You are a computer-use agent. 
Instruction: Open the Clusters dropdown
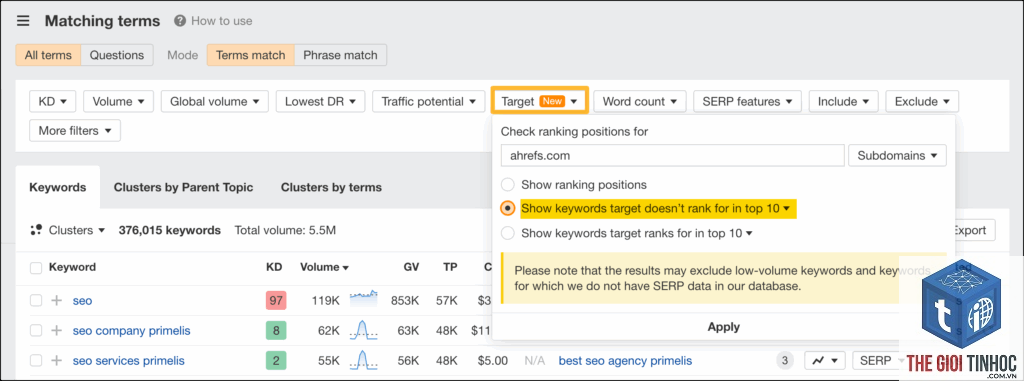[76, 230]
